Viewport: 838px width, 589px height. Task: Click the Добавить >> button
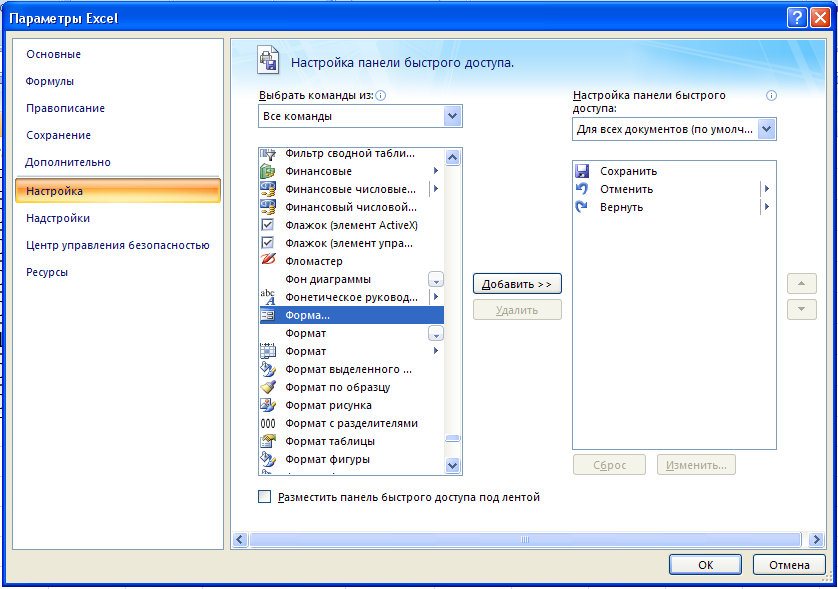[x=517, y=284]
